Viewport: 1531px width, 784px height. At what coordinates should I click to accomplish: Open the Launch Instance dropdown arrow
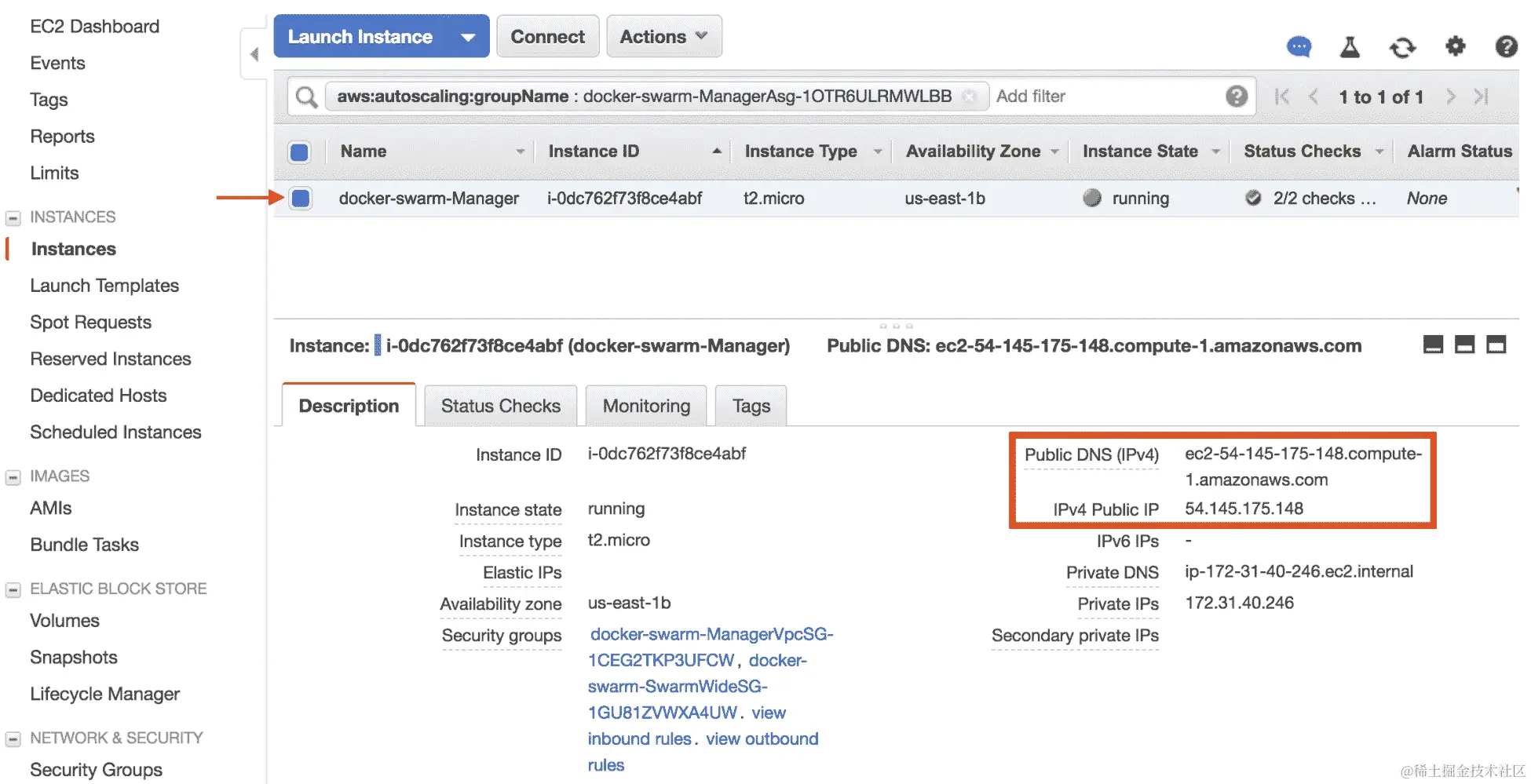click(468, 37)
